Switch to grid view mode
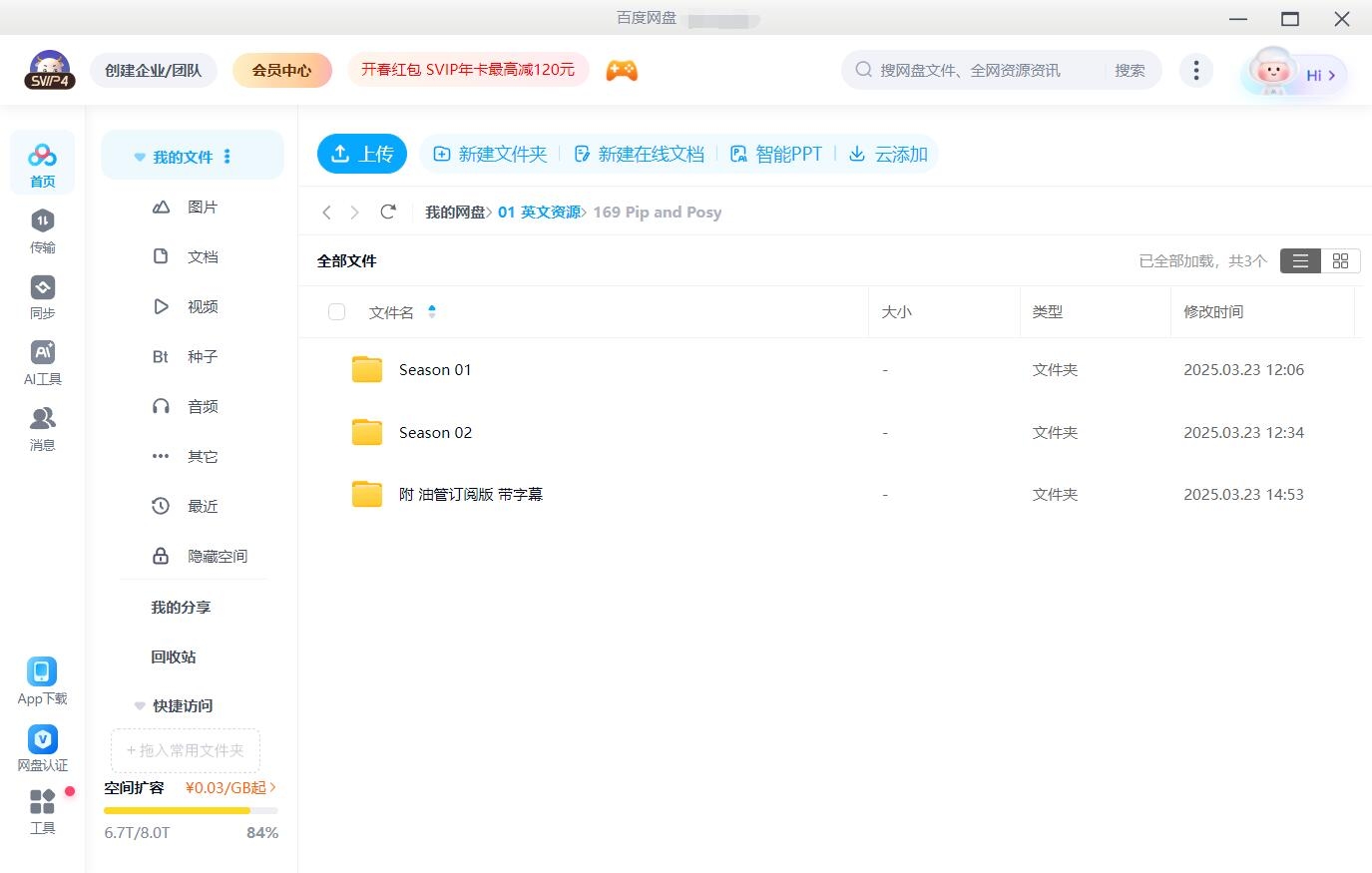This screenshot has height=873, width=1372. coord(1340,260)
